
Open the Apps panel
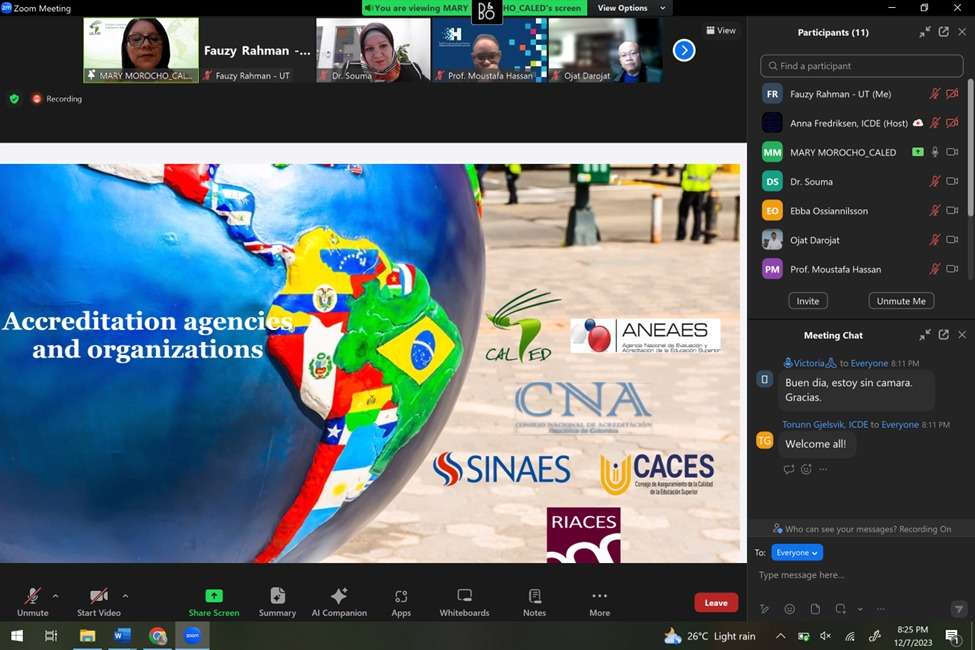[x=401, y=602]
